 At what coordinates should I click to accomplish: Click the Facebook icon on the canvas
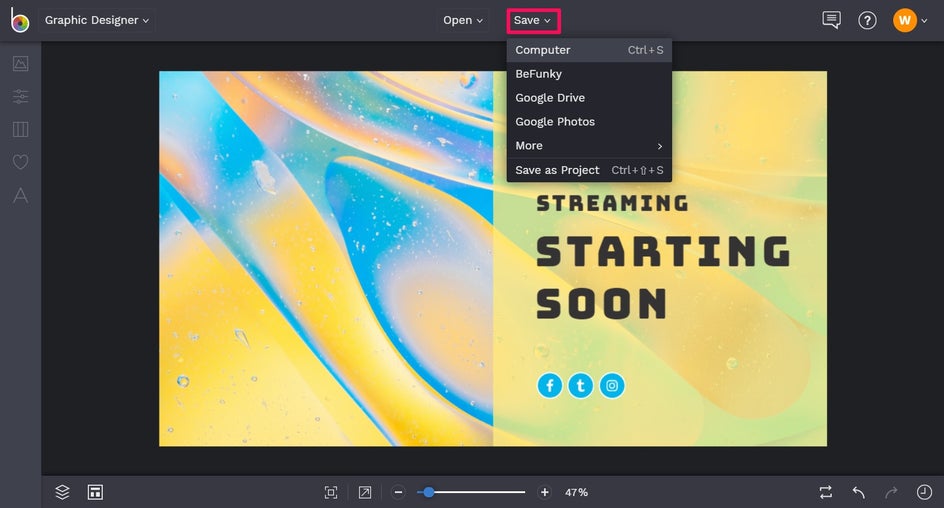click(x=550, y=386)
